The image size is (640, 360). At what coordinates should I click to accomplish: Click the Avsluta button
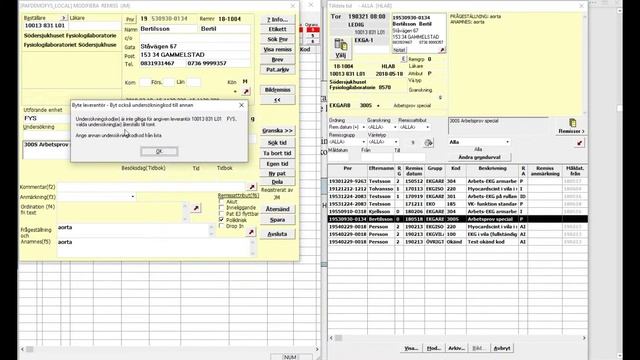coord(278,234)
